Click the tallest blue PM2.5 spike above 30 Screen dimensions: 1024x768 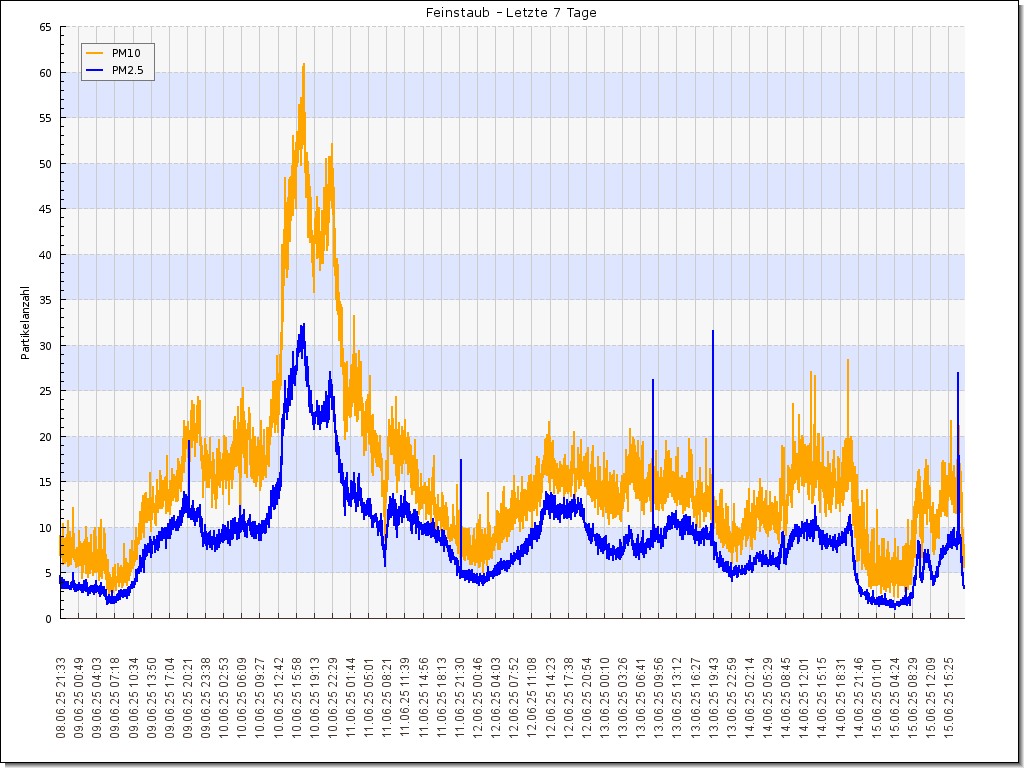[x=712, y=332]
